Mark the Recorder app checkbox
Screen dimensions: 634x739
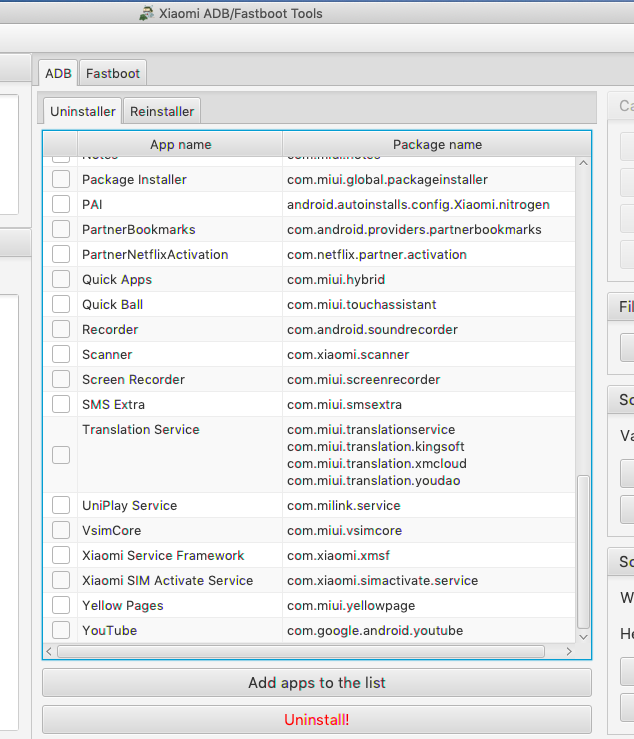point(61,329)
